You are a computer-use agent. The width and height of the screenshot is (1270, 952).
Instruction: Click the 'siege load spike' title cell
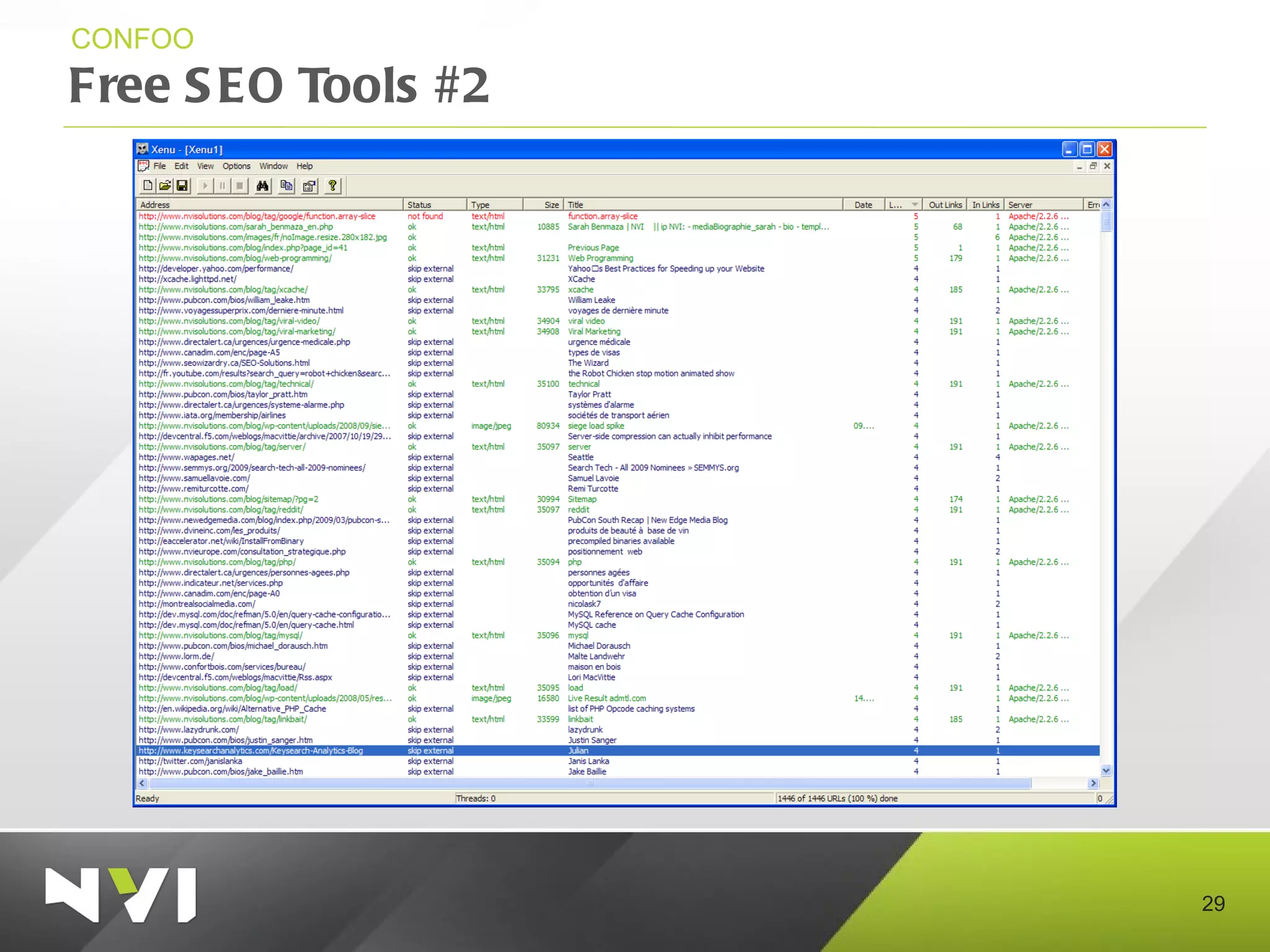point(596,426)
